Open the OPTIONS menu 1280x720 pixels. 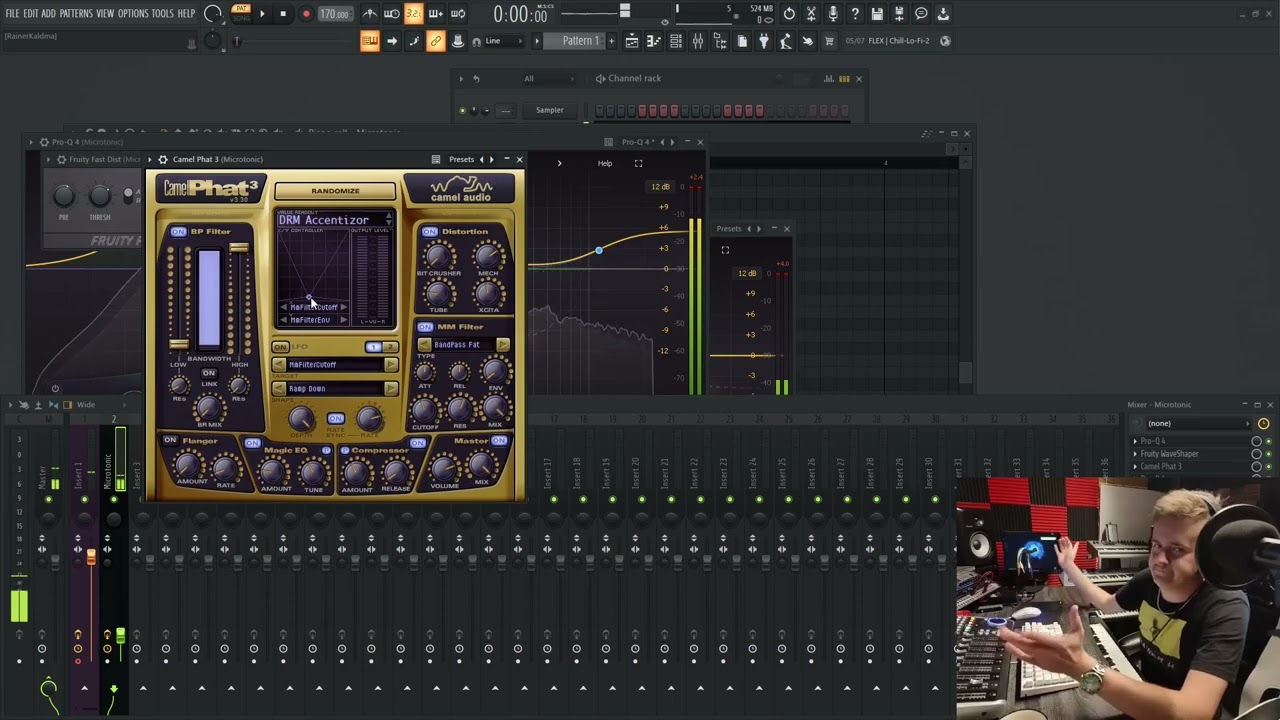[133, 14]
